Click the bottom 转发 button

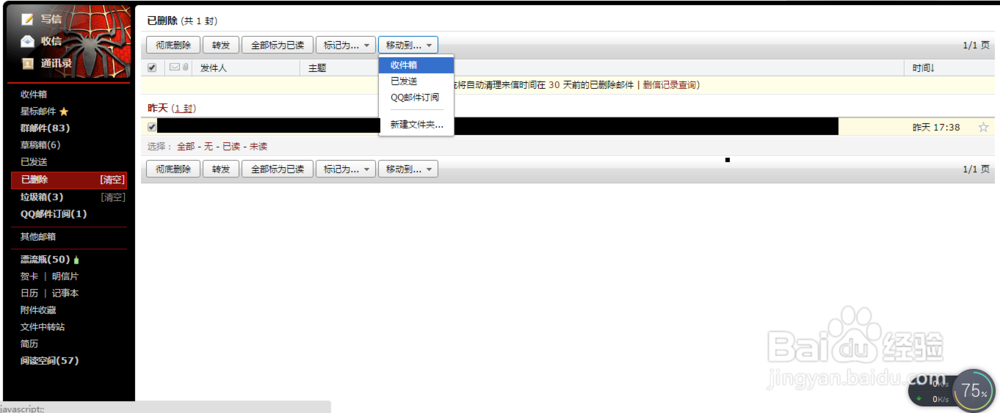[x=221, y=170]
